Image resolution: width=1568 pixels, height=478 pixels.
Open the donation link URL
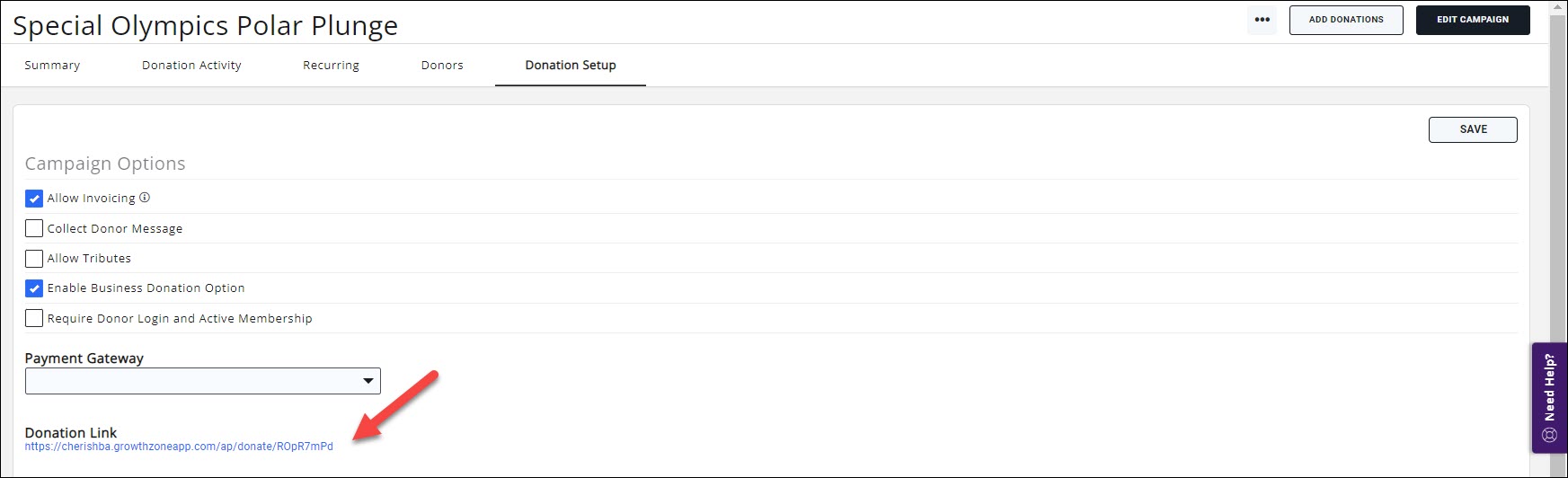[x=179, y=447]
